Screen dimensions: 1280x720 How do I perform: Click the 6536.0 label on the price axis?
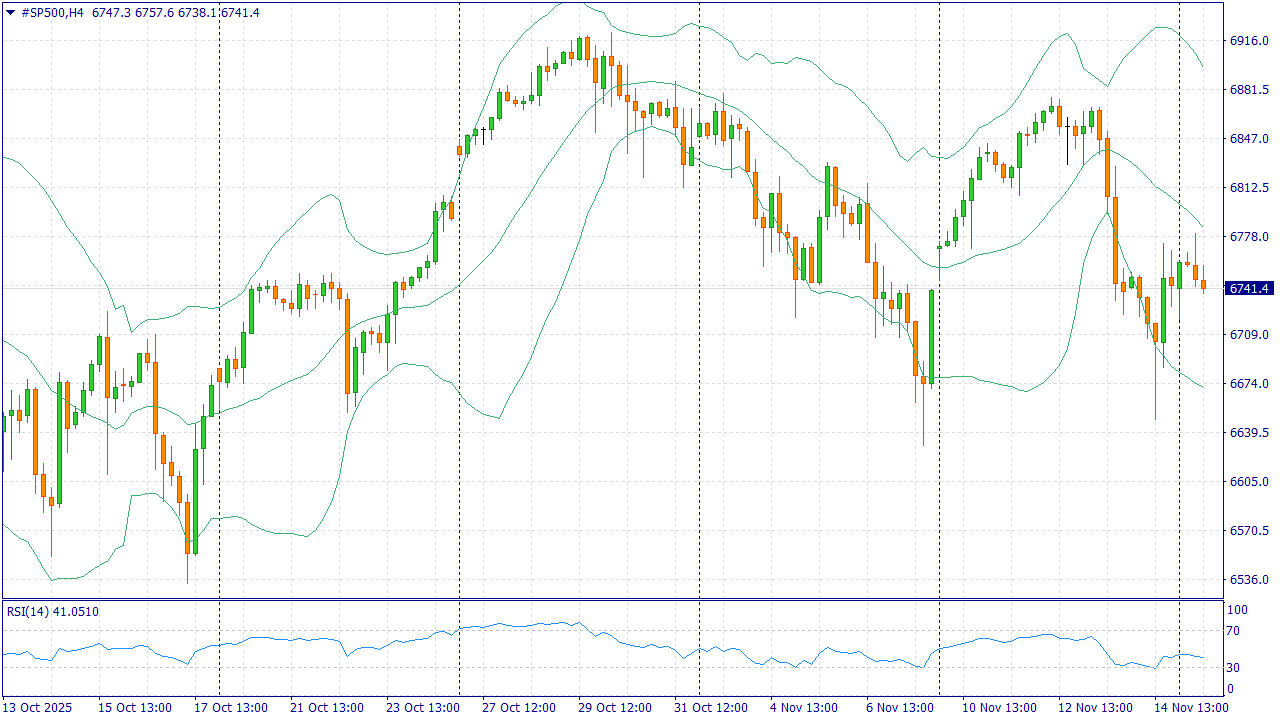click(x=1248, y=580)
